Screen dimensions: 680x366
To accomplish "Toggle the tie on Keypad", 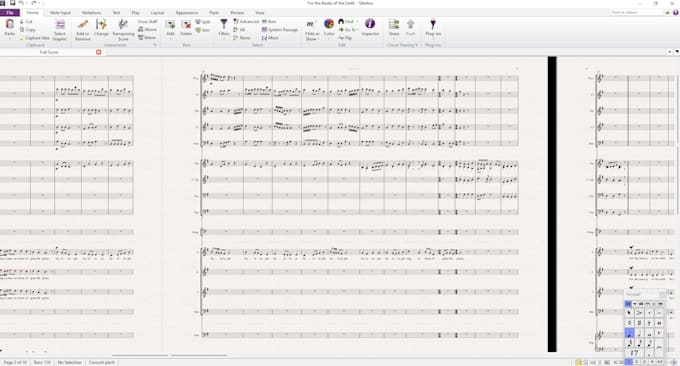I will 659,347.
